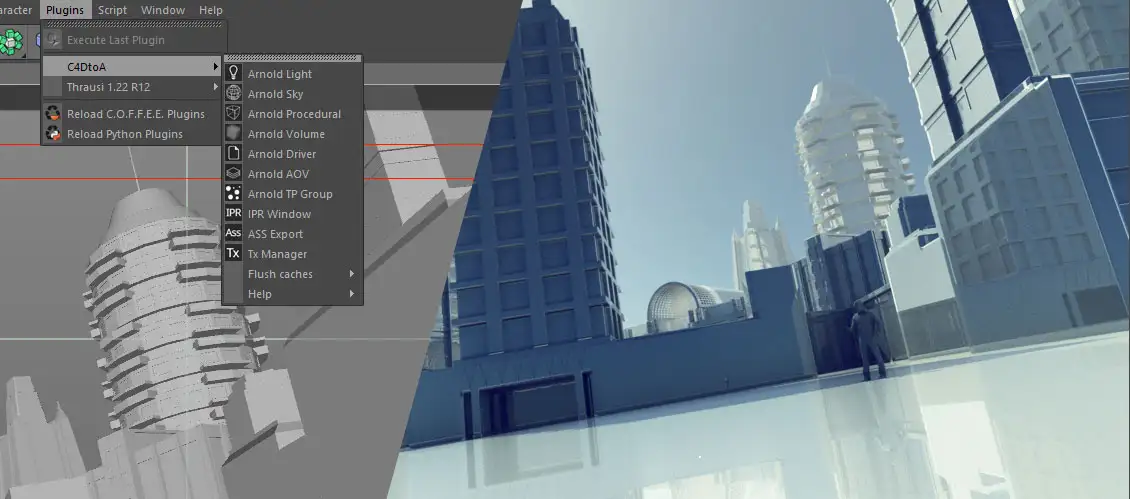This screenshot has width=1130, height=499.
Task: Choose Arnold Procedural text entry
Action: coord(294,114)
